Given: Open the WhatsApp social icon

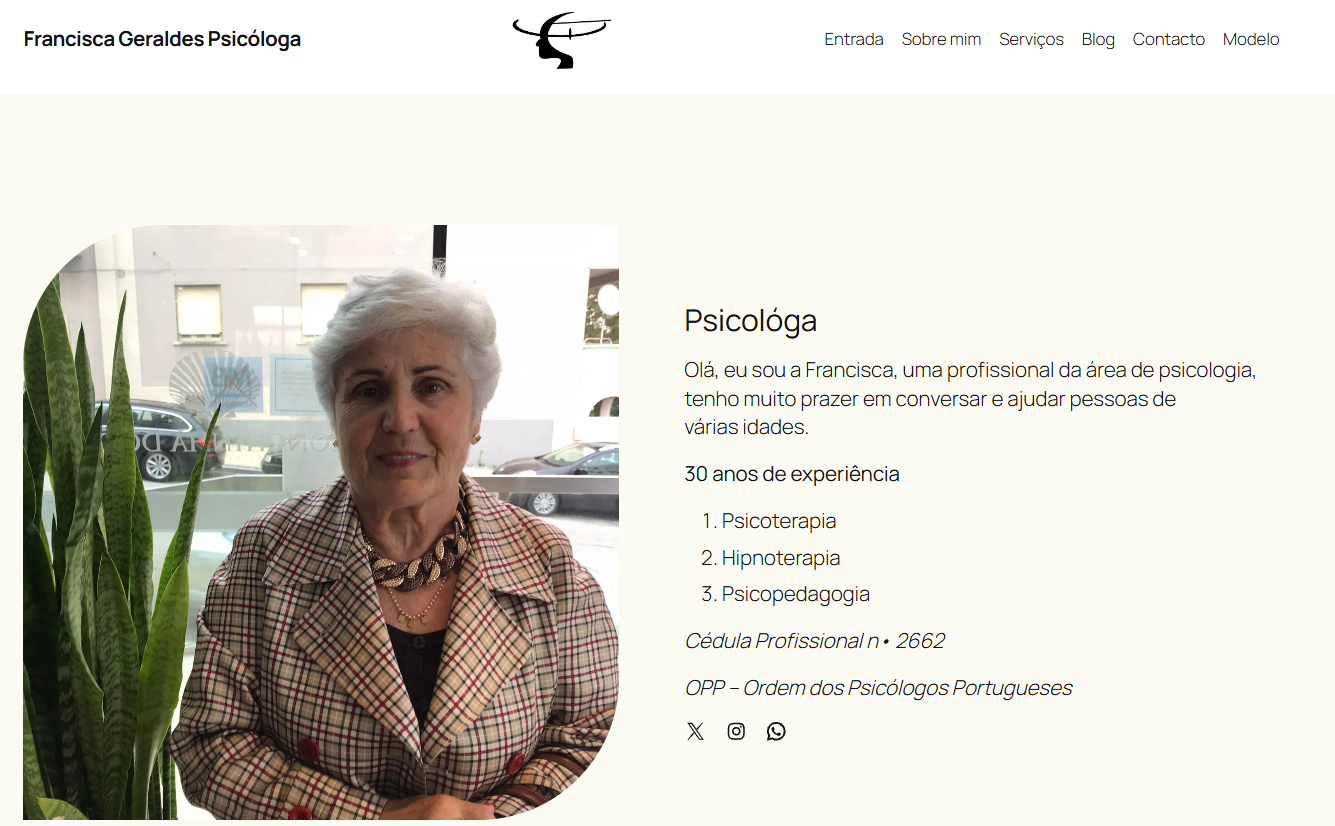Looking at the screenshot, I should pyautogui.click(x=776, y=731).
